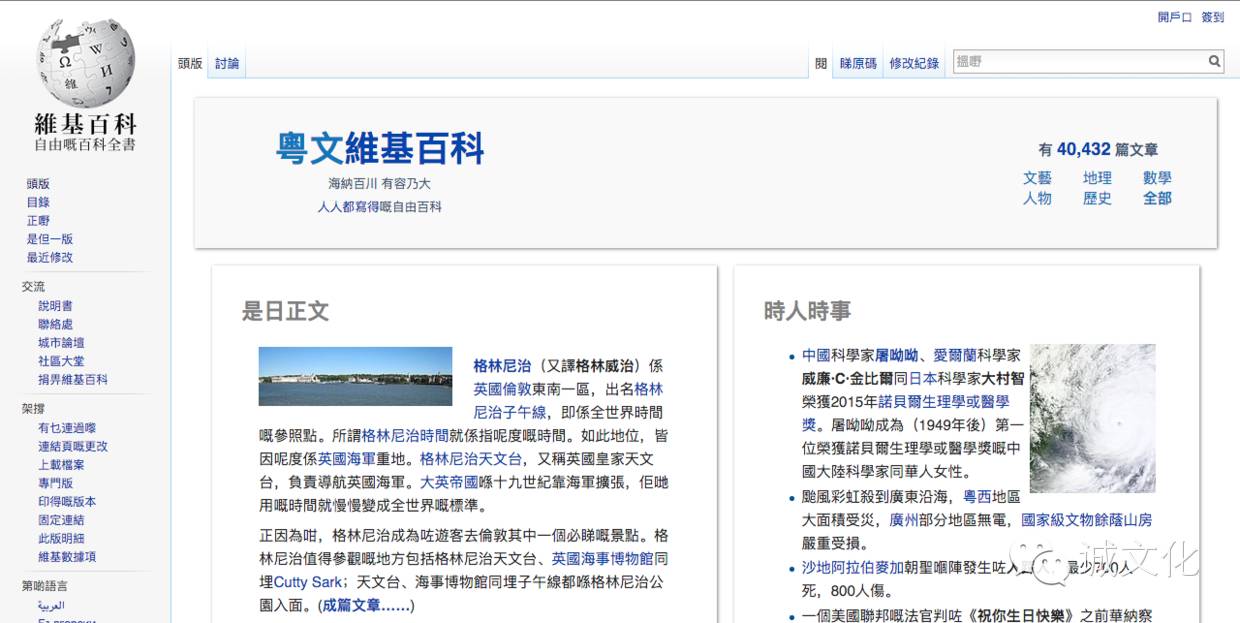Click 捐畀維基百科 donate link
Viewport: 1240px width, 623px height.
coord(73,380)
